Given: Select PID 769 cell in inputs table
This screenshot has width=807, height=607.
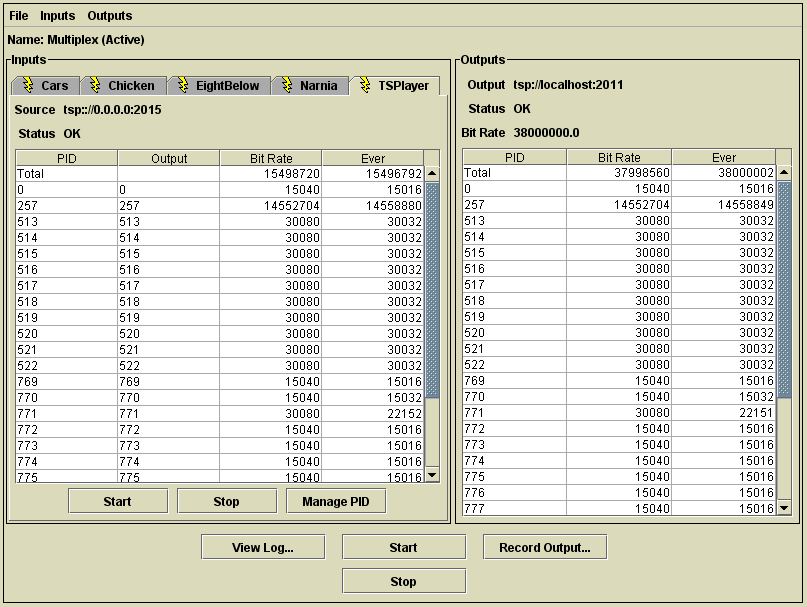Looking at the screenshot, I should [x=66, y=381].
